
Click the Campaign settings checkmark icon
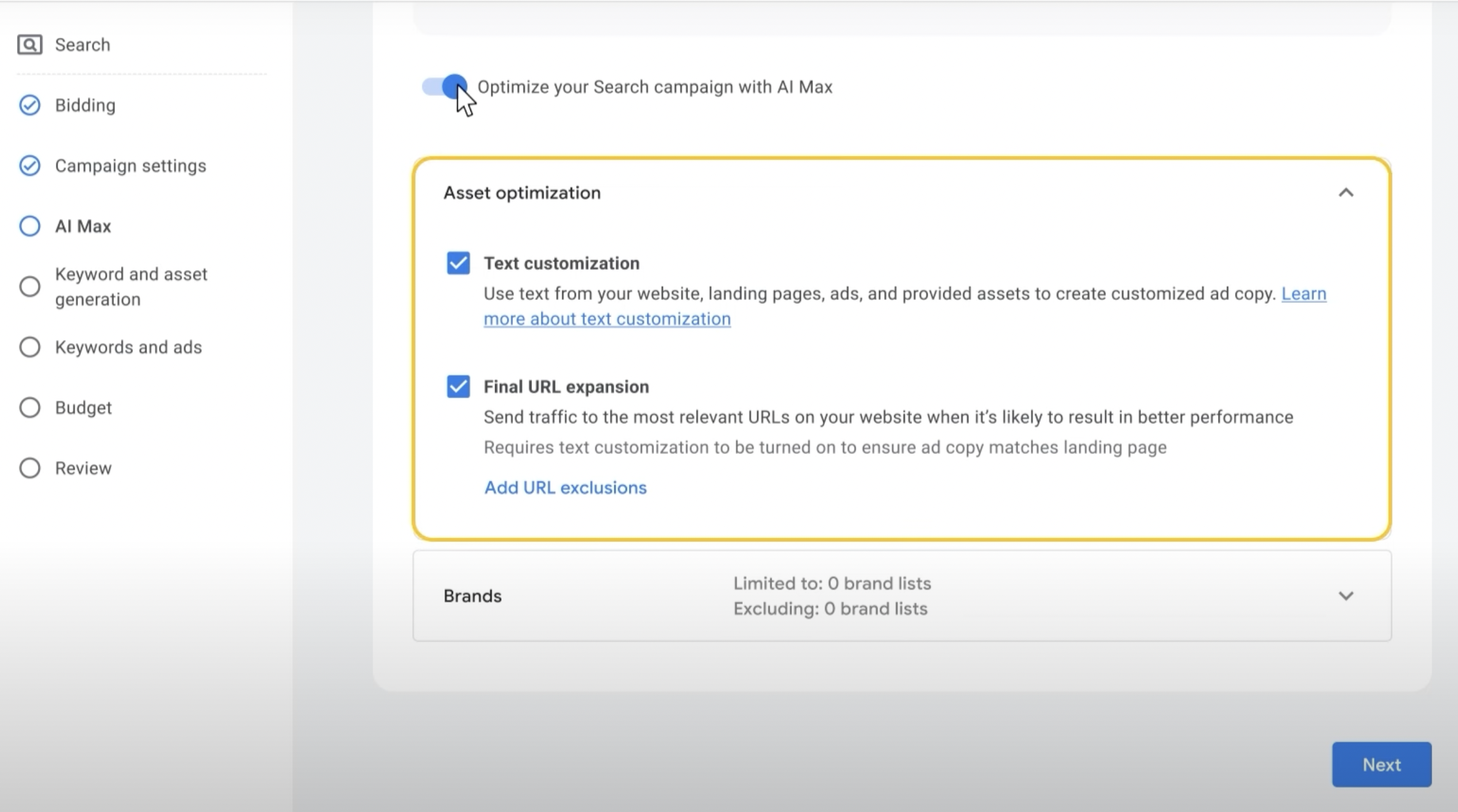(29, 166)
